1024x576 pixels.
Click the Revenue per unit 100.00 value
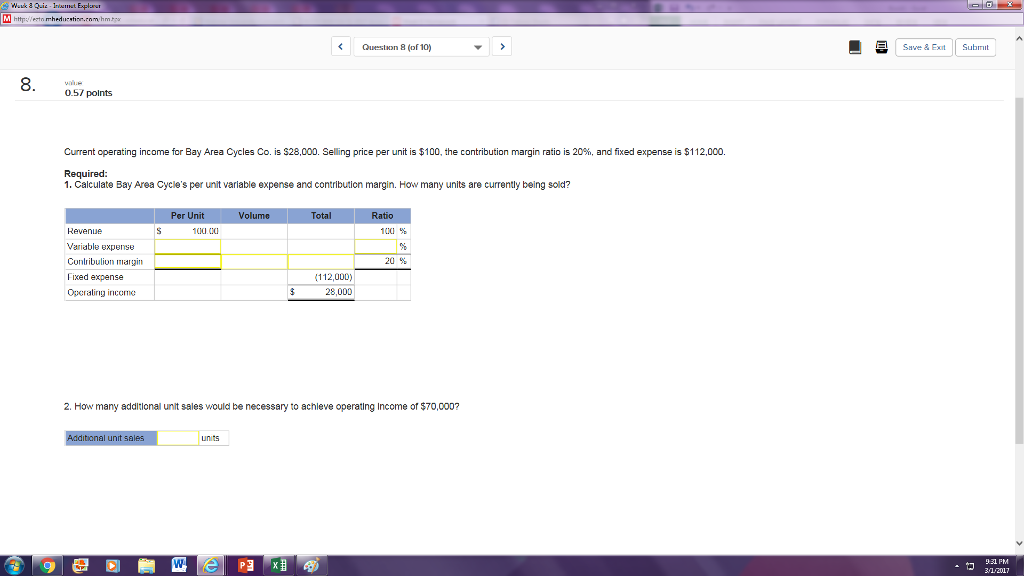pyautogui.click(x=205, y=231)
